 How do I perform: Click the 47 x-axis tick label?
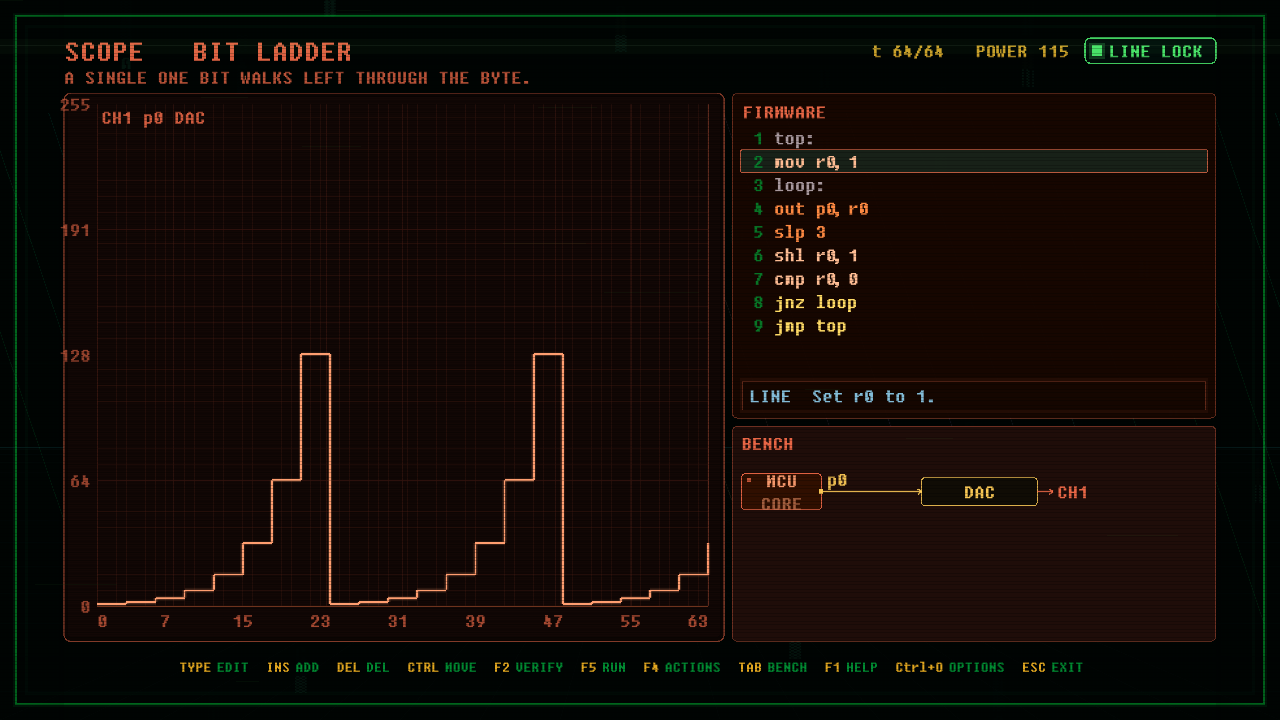point(553,621)
